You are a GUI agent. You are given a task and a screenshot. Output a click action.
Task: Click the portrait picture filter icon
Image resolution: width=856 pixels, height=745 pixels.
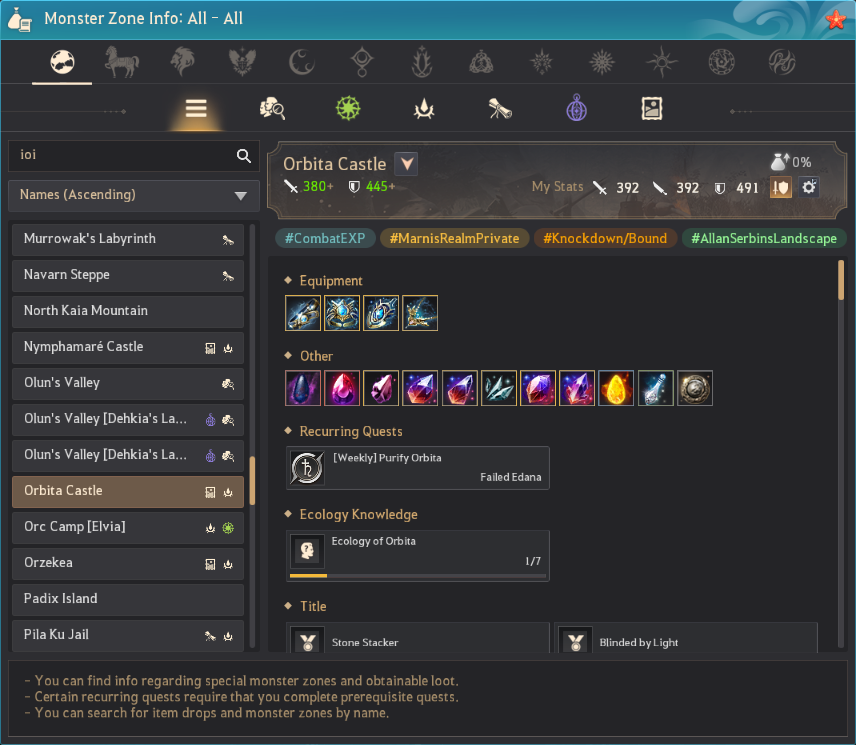pyautogui.click(x=652, y=109)
